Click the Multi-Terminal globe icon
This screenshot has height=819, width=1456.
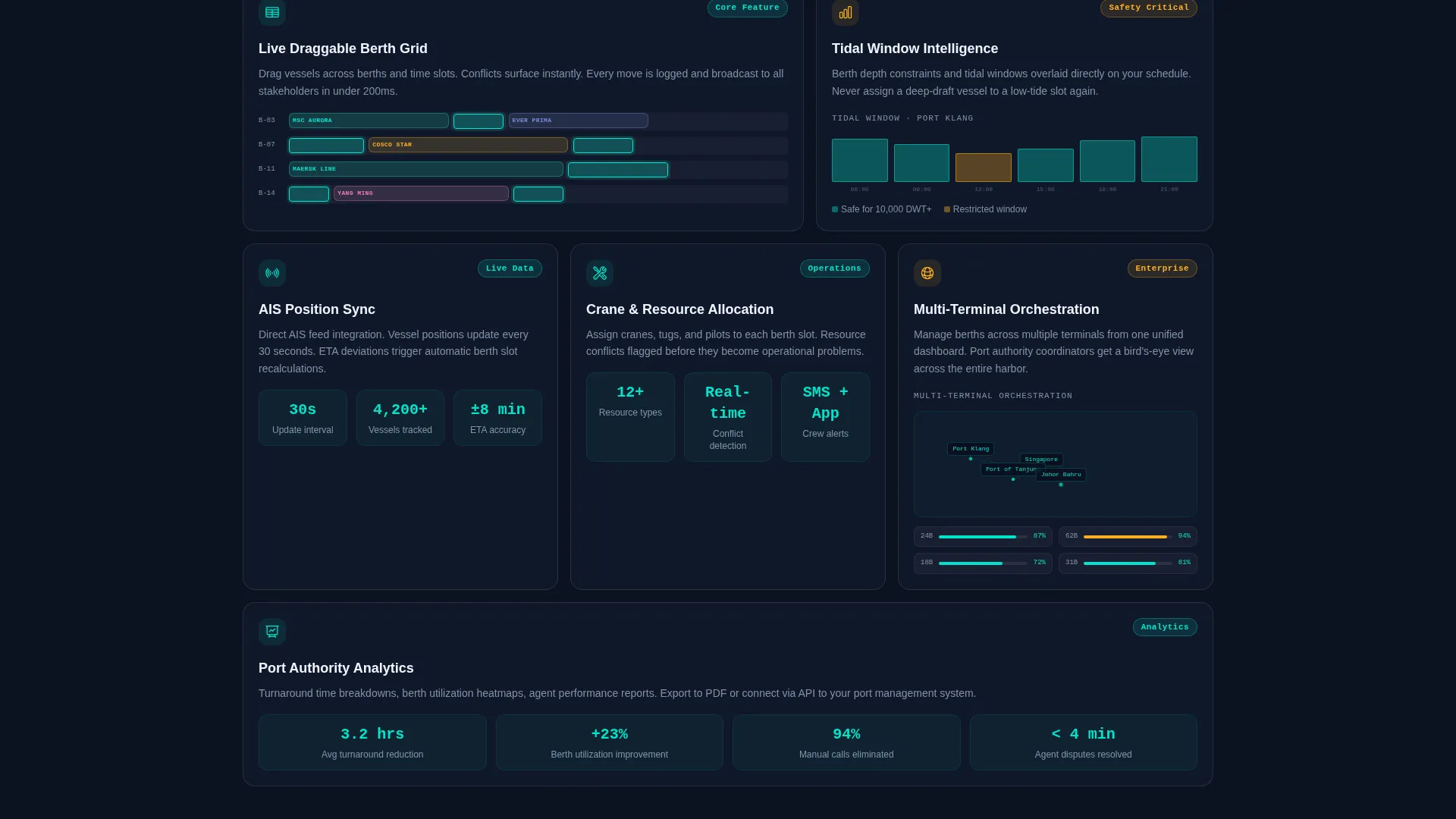[927, 273]
